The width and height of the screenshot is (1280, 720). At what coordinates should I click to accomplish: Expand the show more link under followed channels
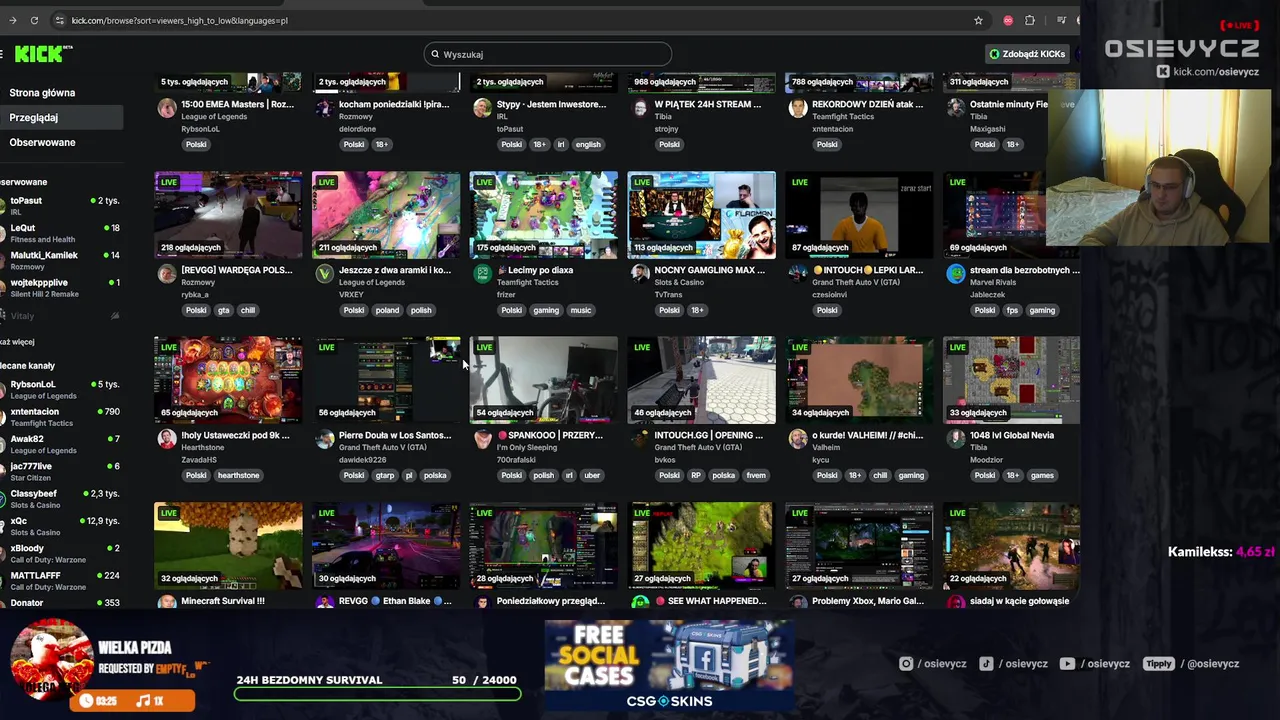pos(17,342)
